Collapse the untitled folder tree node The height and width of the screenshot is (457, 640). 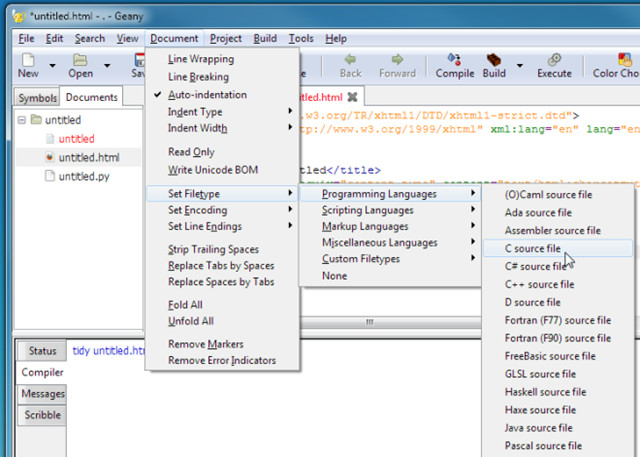(22, 120)
